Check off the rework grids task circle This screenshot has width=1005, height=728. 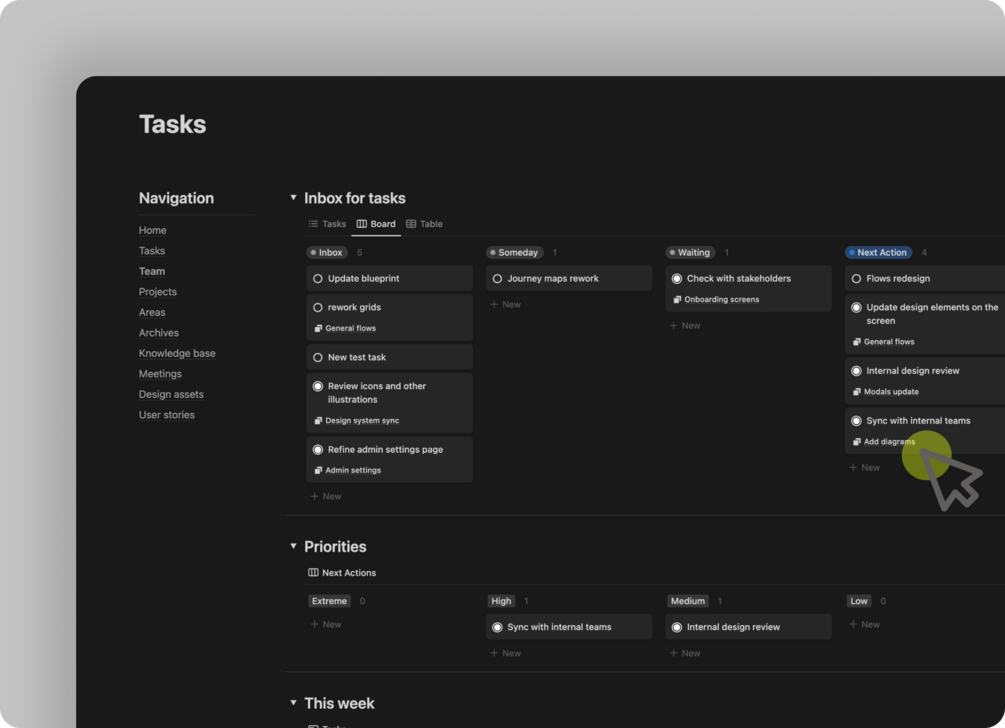318,308
